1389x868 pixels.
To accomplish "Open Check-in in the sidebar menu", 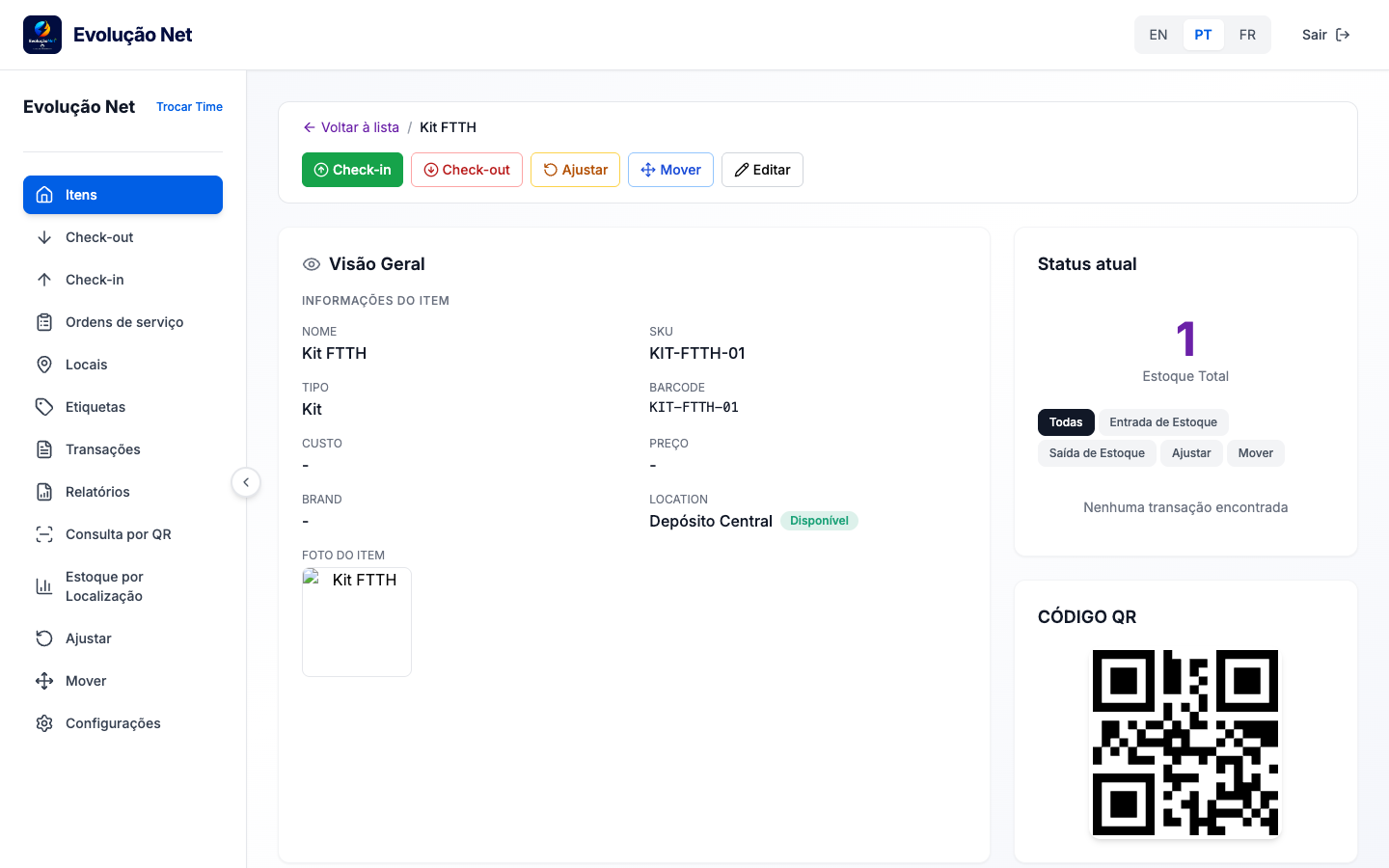I will pos(123,280).
